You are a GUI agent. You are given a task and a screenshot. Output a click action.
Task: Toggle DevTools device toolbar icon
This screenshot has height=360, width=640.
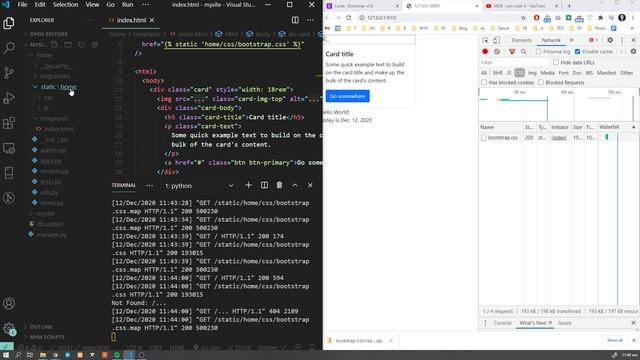point(496,40)
